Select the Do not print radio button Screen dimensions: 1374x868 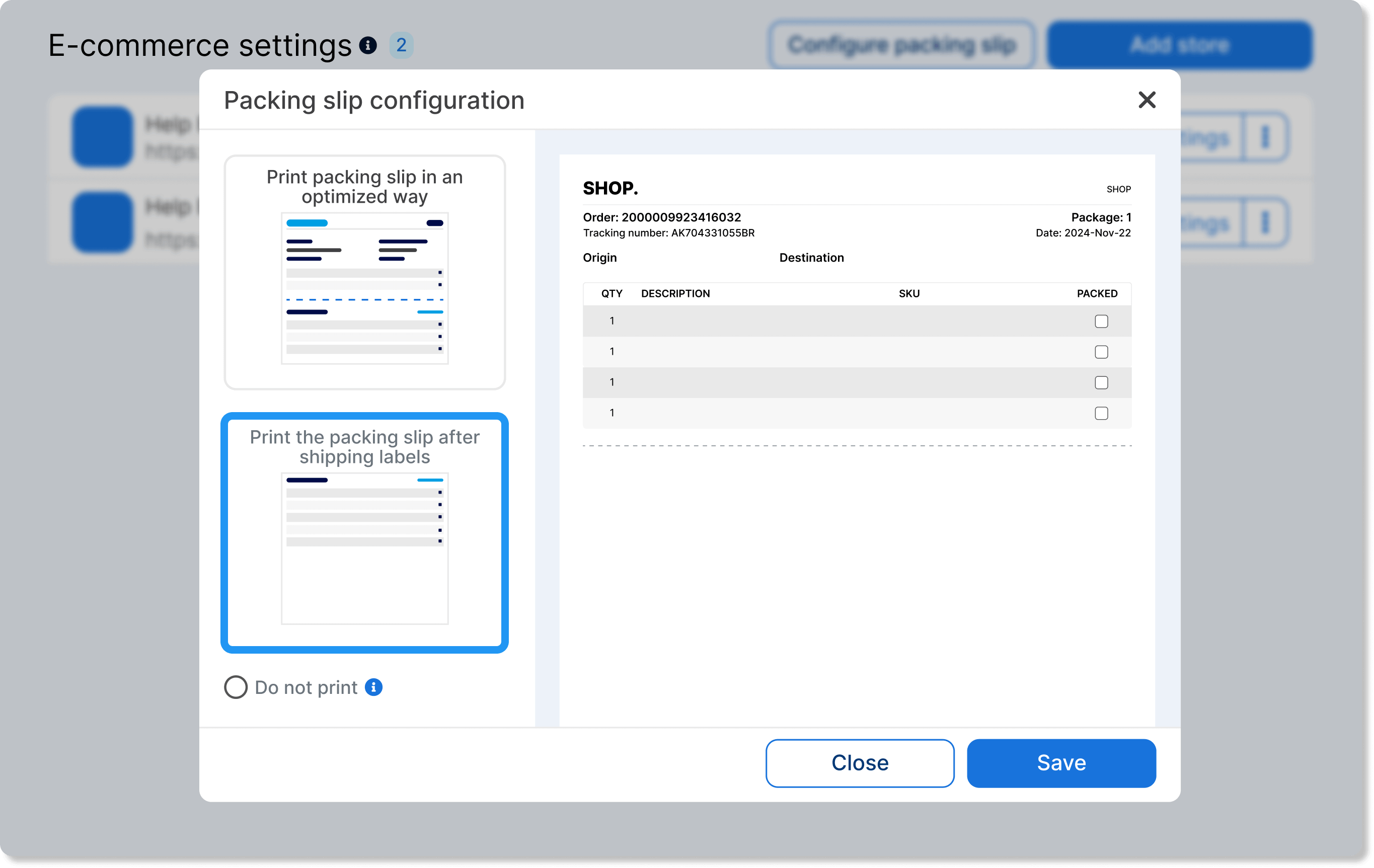tap(236, 687)
